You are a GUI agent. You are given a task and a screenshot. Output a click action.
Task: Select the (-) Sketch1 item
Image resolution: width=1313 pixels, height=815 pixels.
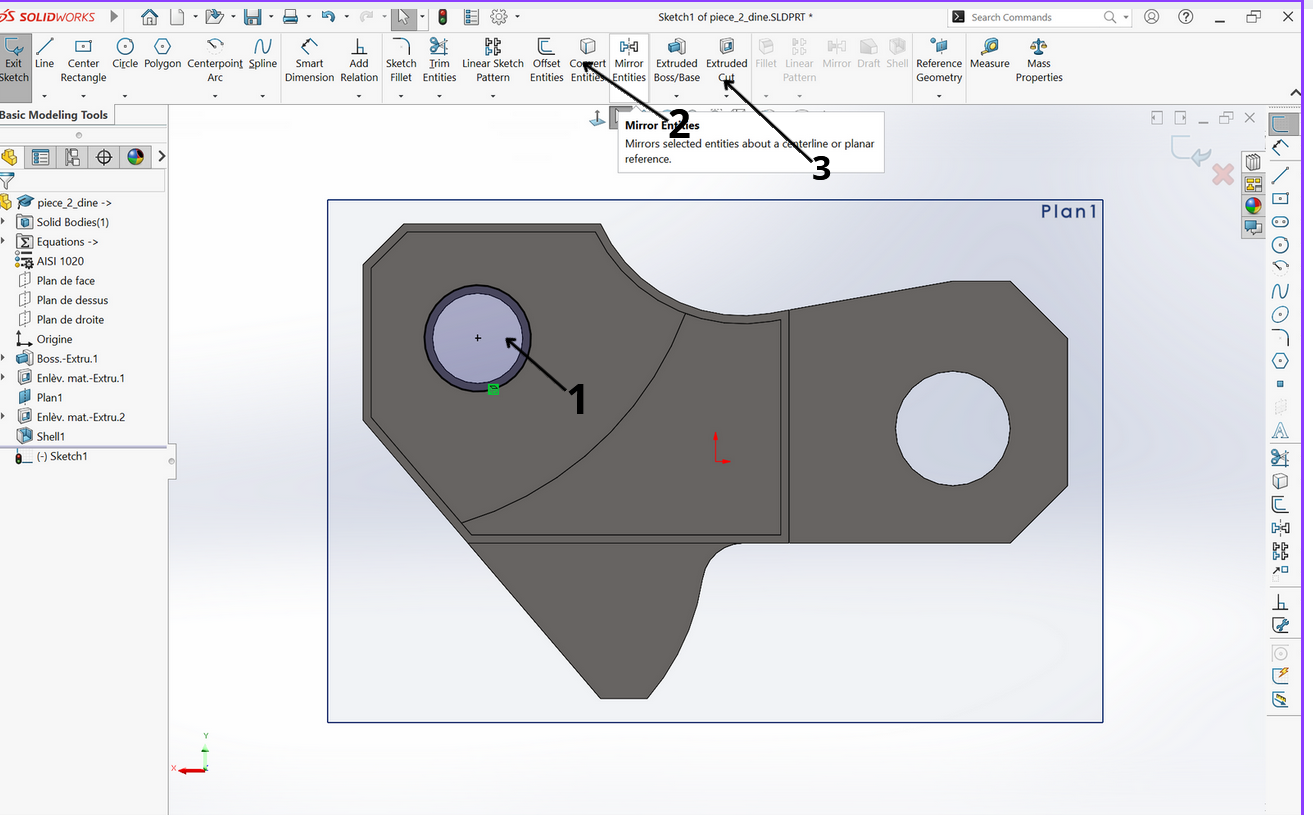pos(62,456)
